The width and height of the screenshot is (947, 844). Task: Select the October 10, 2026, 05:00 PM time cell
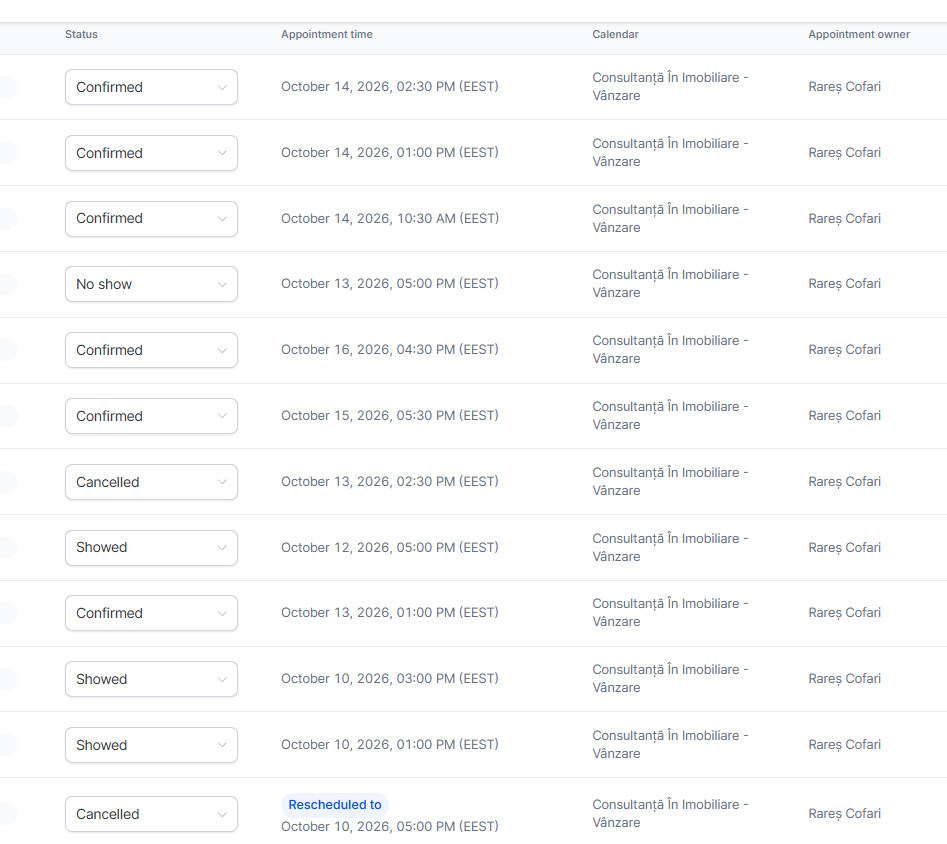click(390, 826)
